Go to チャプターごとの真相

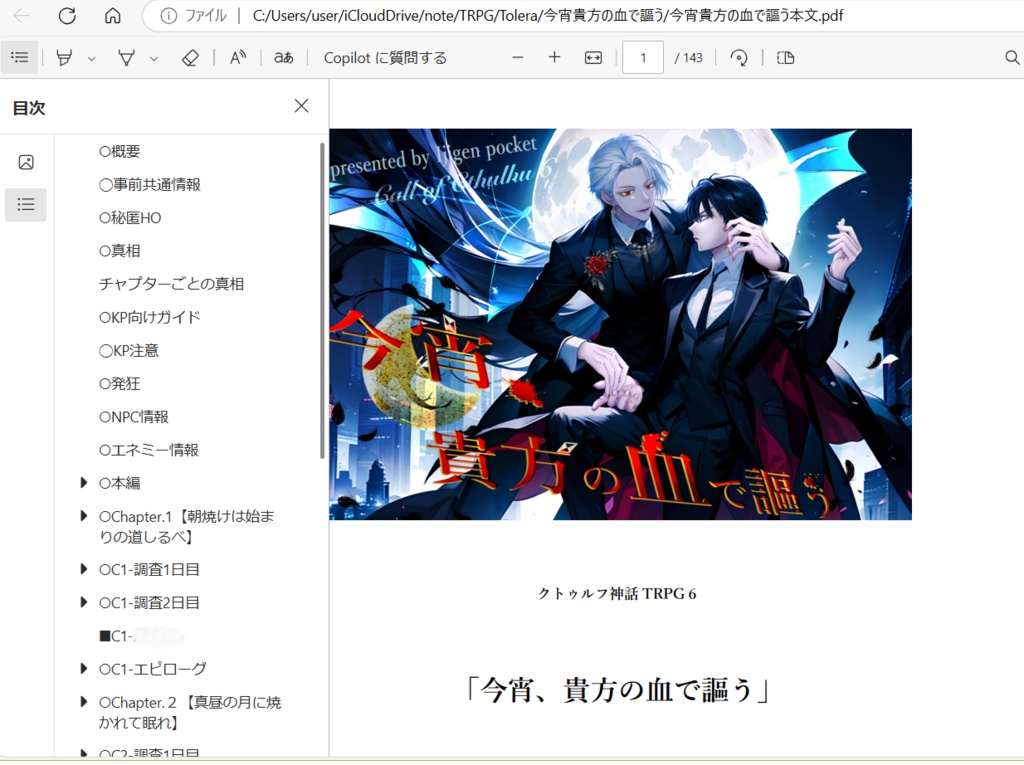pyautogui.click(x=171, y=284)
